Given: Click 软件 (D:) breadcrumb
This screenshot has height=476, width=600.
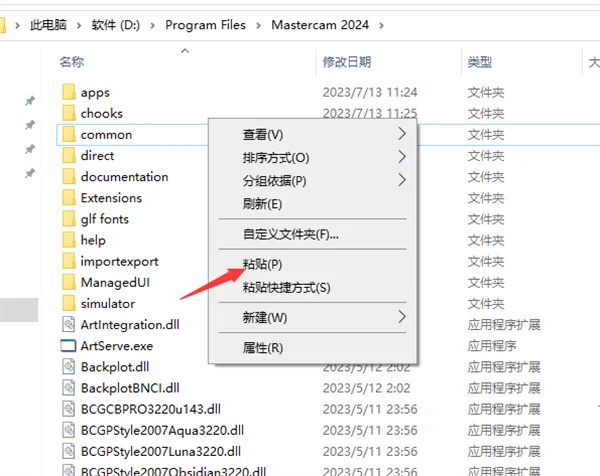Looking at the screenshot, I should click(x=116, y=25).
